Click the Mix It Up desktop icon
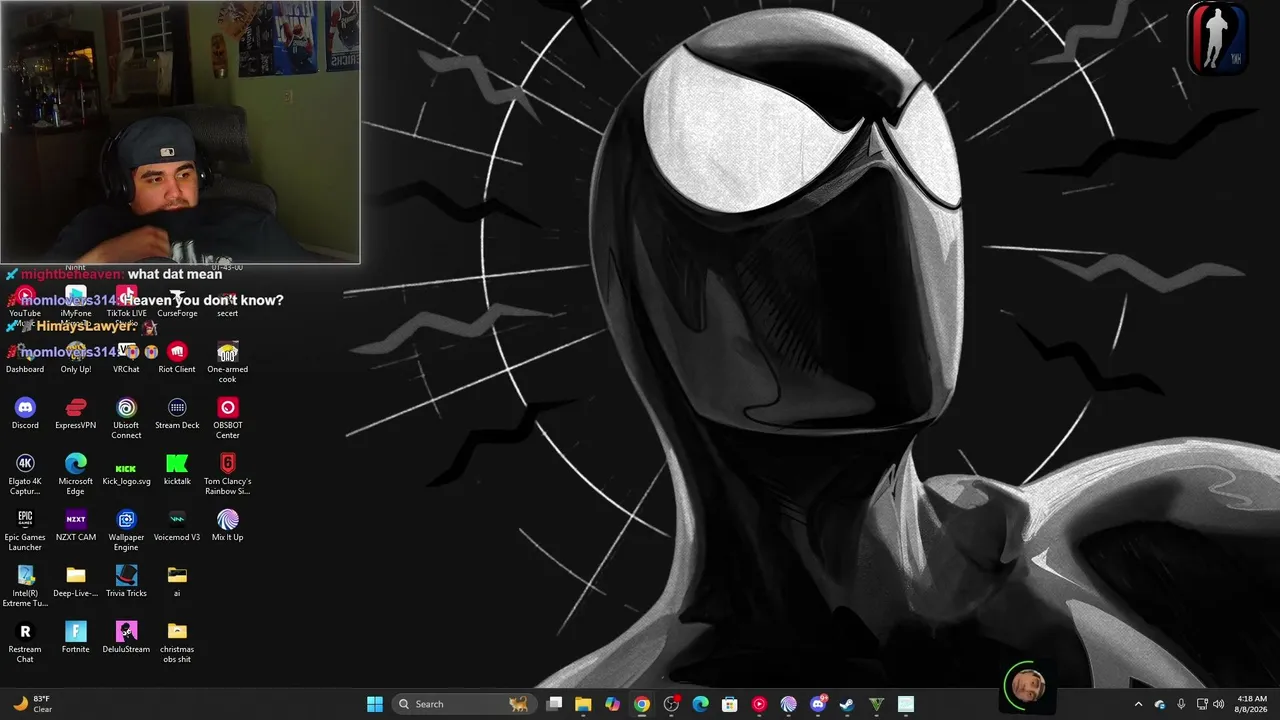This screenshot has height=720, width=1280. click(228, 525)
